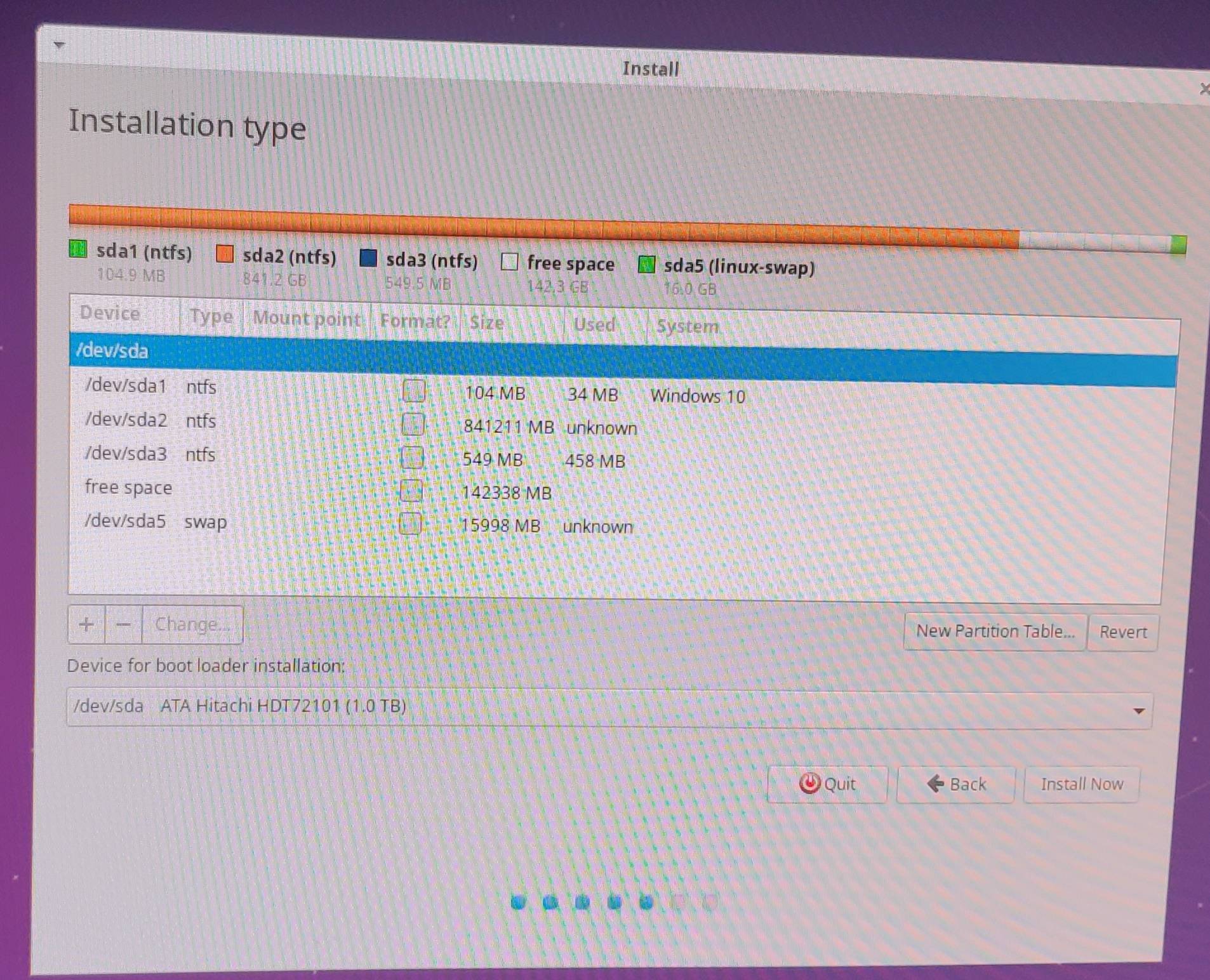Toggle Format checkbox for /dev/sda2
This screenshot has width=1210, height=980.
413,424
